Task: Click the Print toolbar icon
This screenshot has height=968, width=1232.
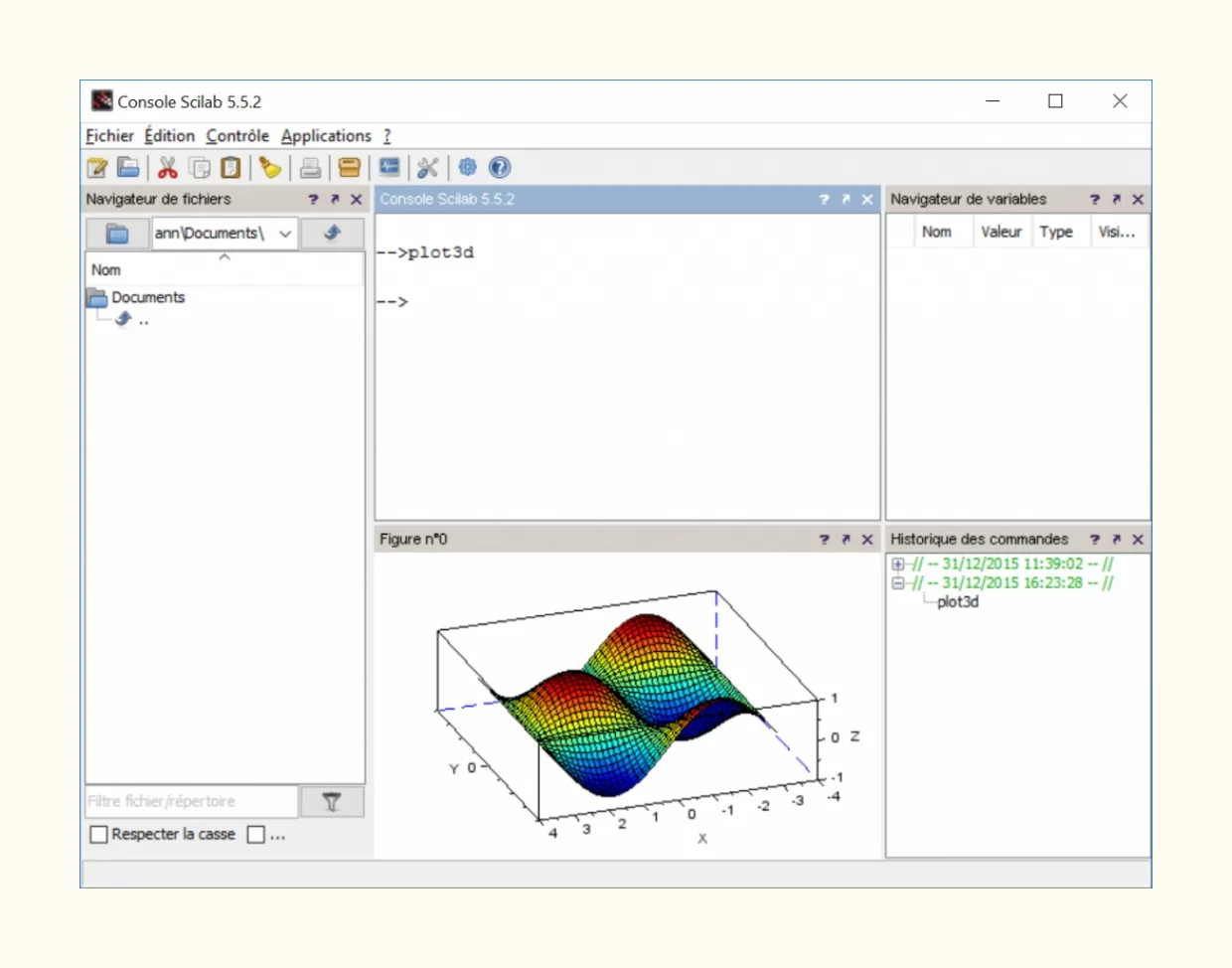Action: pos(310,168)
